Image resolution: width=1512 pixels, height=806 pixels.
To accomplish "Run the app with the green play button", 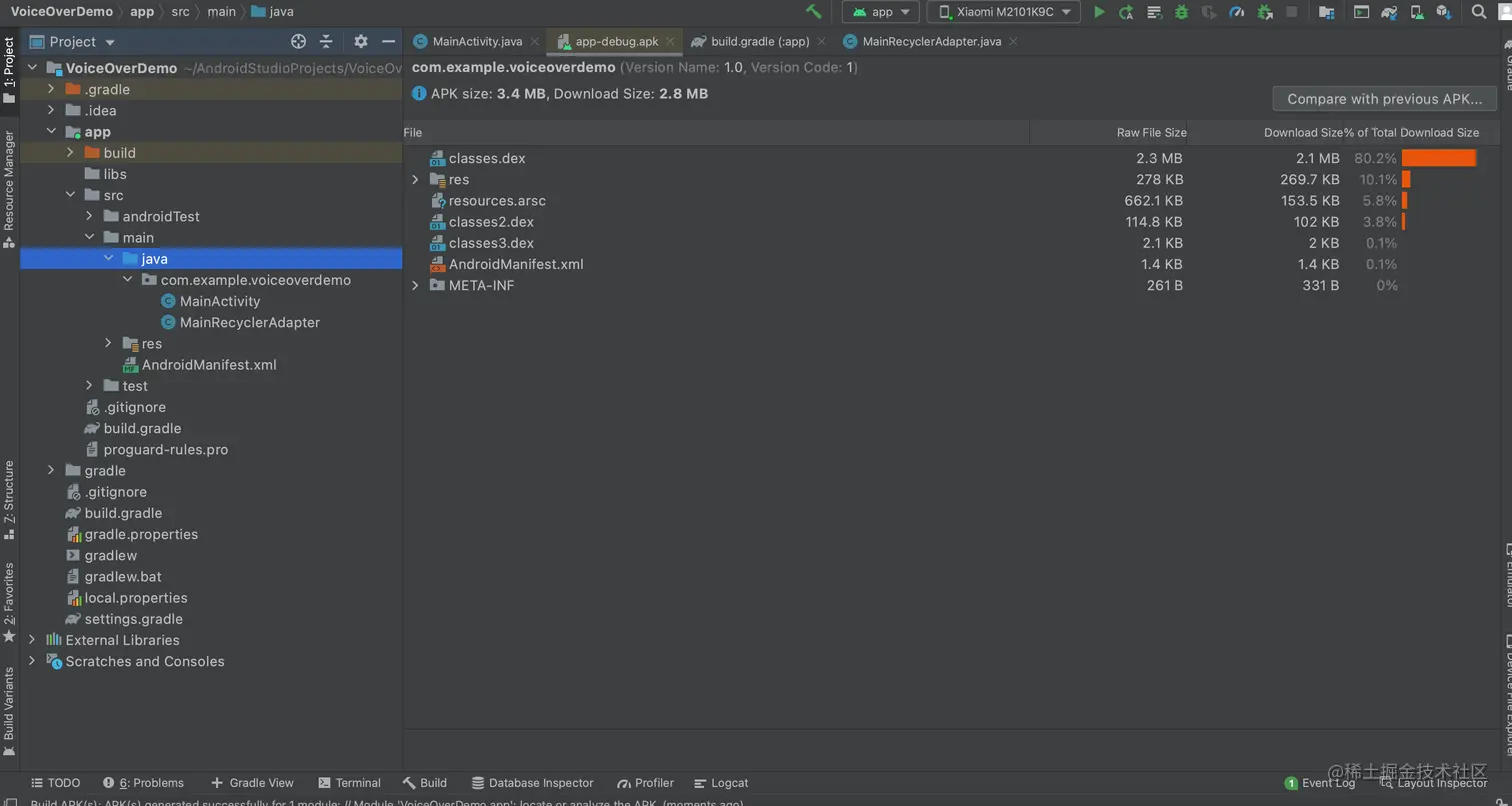I will [x=1099, y=12].
